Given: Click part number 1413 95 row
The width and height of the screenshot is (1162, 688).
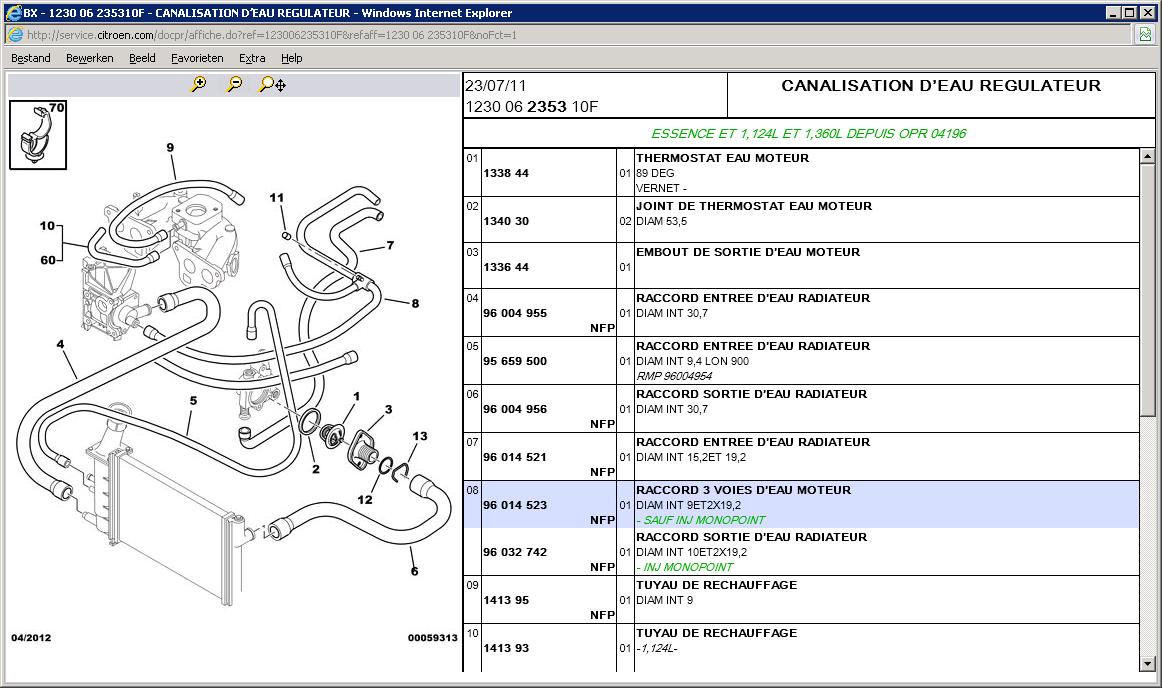Looking at the screenshot, I should pyautogui.click(x=506, y=600).
